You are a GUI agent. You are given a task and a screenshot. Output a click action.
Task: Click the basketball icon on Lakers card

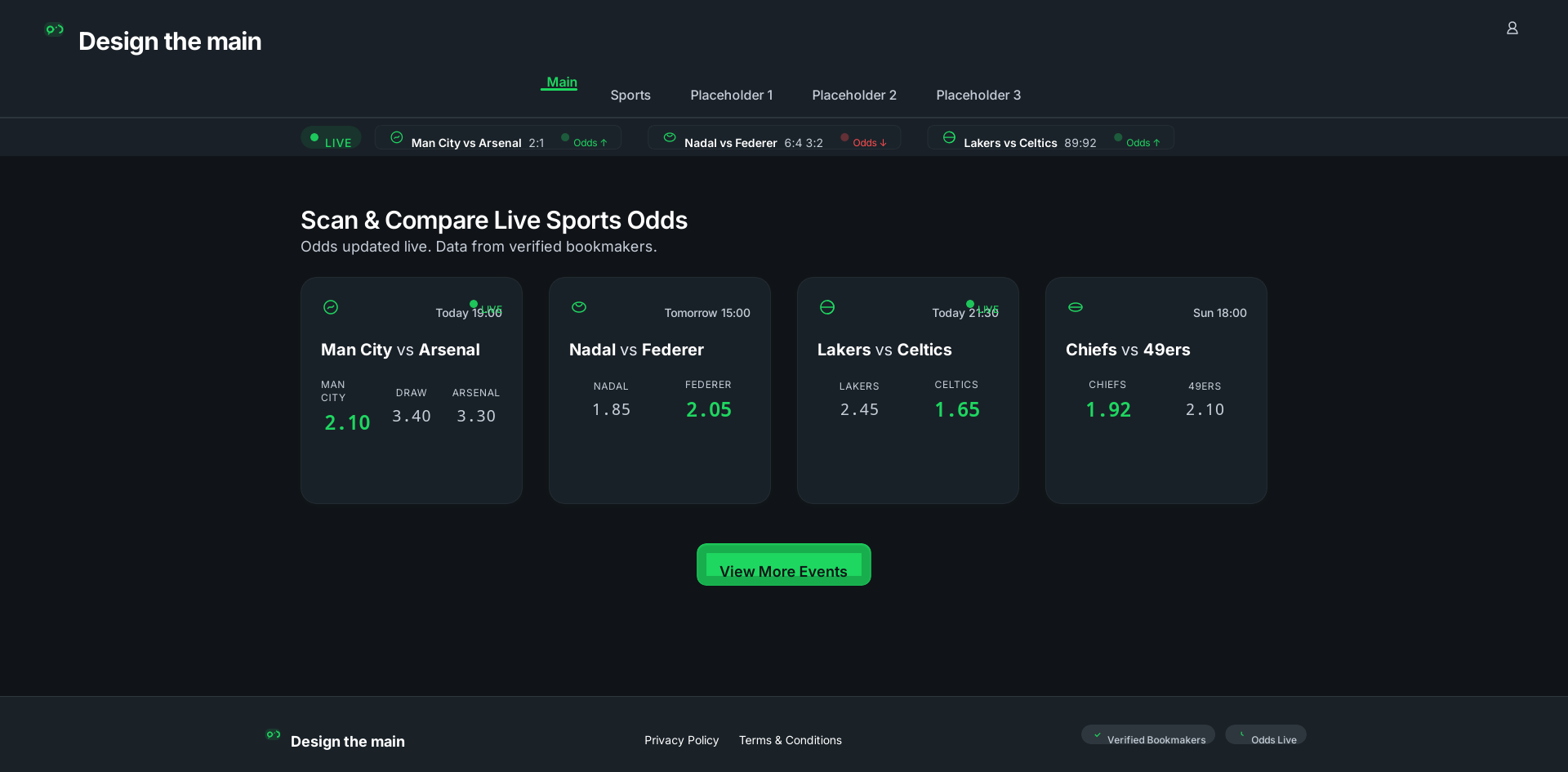pos(827,307)
